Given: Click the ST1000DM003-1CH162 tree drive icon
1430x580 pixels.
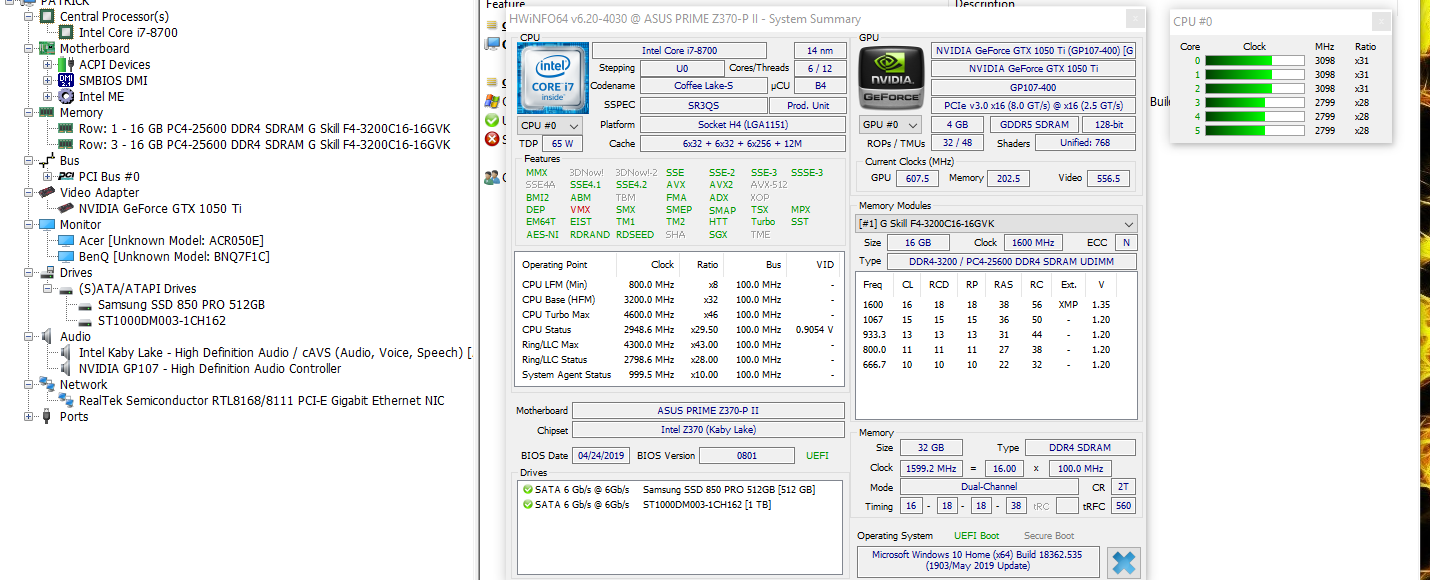Looking at the screenshot, I should click(x=85, y=320).
